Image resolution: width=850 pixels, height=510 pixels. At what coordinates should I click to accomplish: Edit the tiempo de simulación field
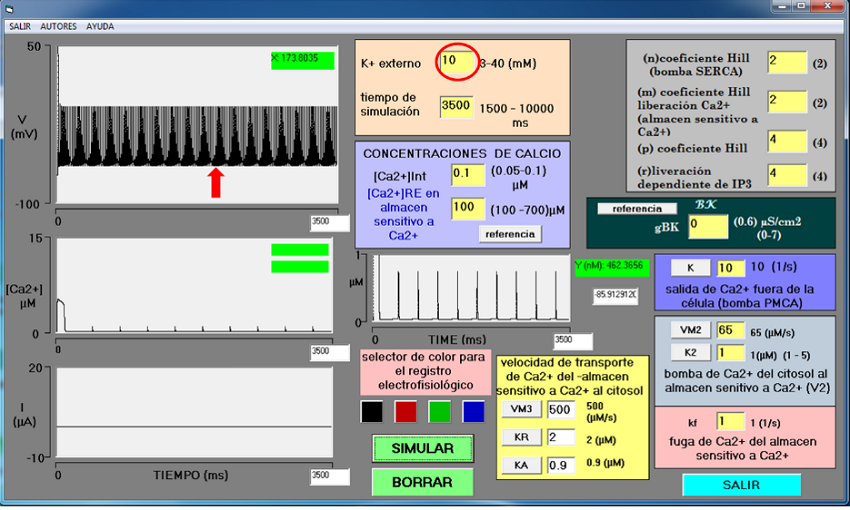click(x=456, y=107)
